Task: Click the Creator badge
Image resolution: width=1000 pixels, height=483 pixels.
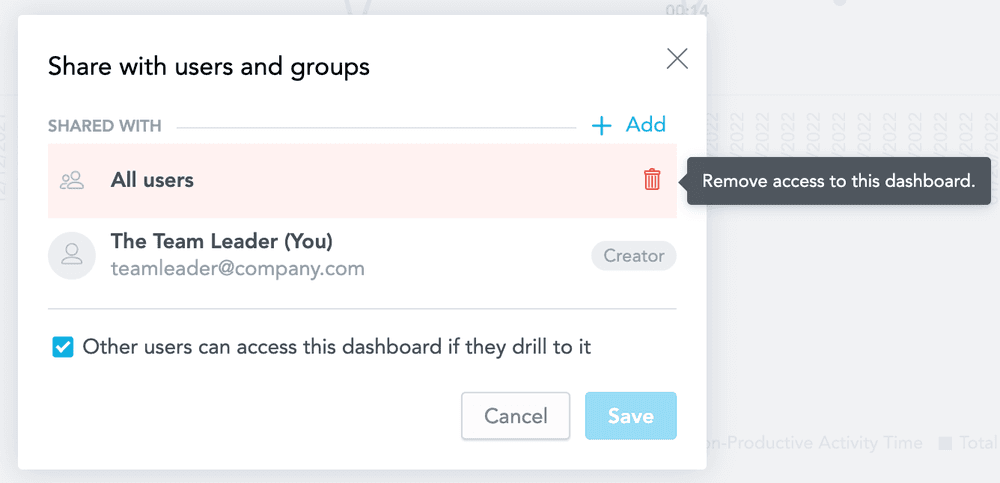Action: coord(634,256)
